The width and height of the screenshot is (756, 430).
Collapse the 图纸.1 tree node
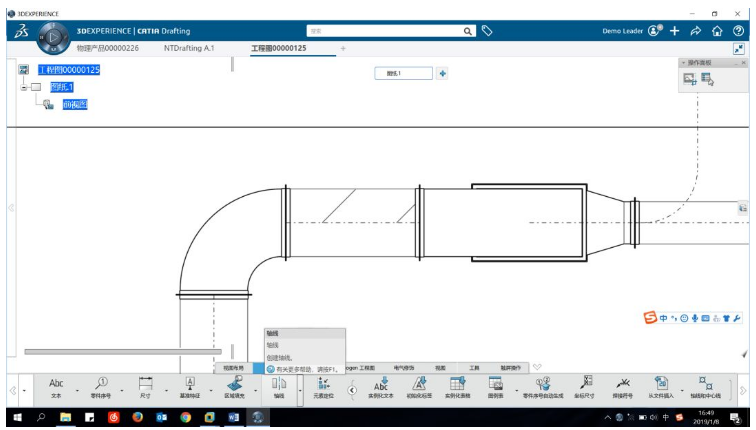tap(24, 87)
